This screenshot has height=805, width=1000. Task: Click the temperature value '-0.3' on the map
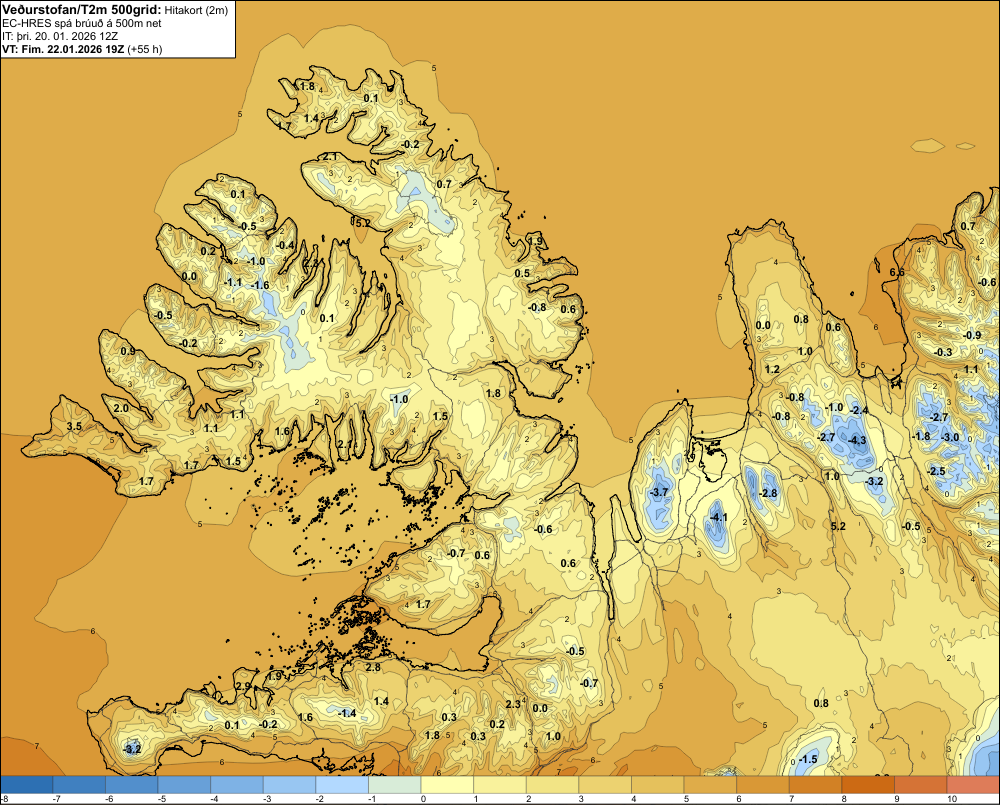(x=943, y=352)
